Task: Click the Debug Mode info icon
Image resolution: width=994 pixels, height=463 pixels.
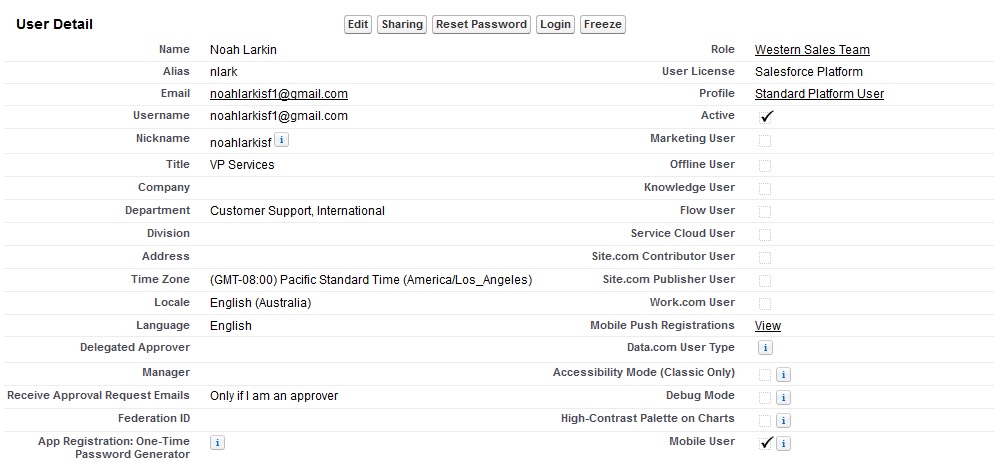Action: (x=784, y=397)
